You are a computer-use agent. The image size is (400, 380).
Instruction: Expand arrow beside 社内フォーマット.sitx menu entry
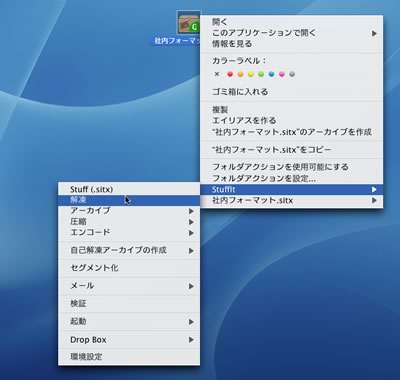pyautogui.click(x=374, y=200)
